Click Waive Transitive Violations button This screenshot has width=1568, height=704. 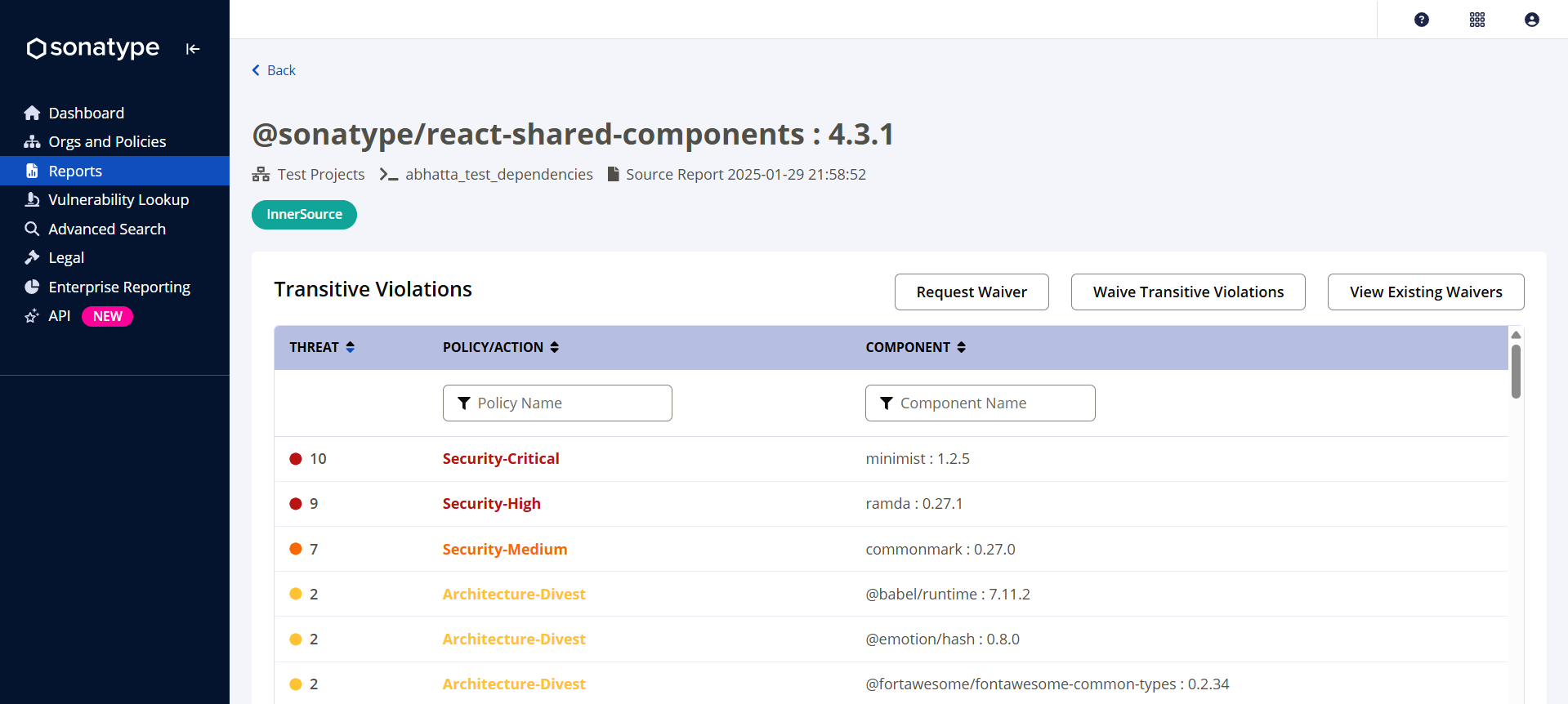1188,292
